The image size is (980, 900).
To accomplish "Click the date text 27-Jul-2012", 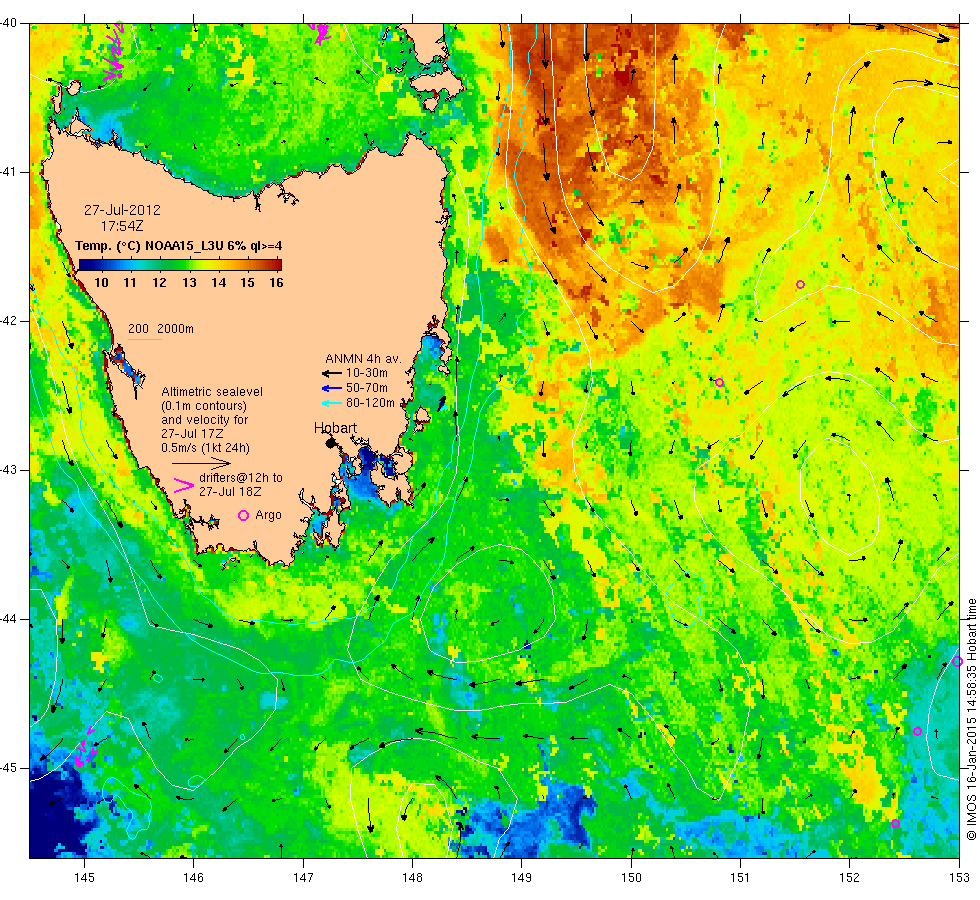I will pos(122,210).
